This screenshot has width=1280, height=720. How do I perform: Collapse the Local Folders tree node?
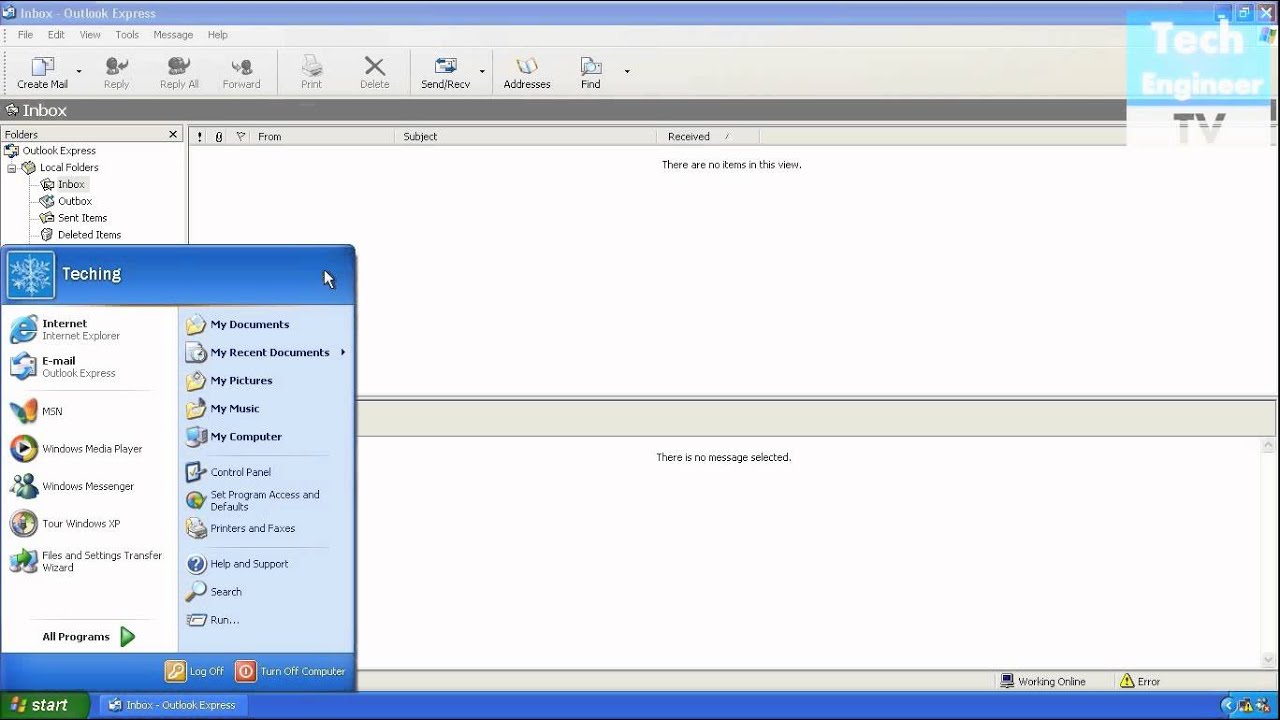click(12, 168)
